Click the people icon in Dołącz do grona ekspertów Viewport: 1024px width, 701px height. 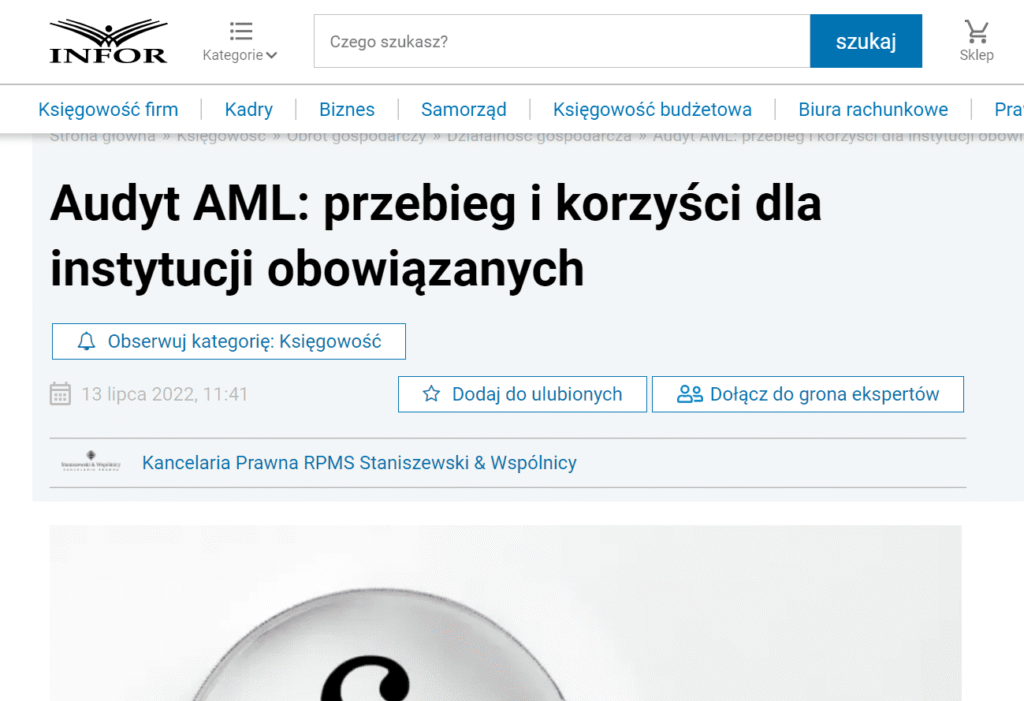pos(690,394)
